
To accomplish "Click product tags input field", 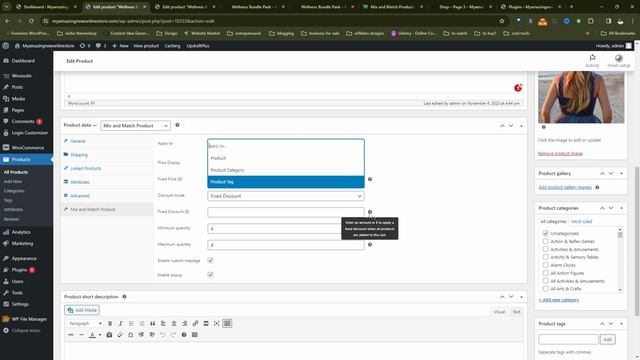I will [568, 340].
